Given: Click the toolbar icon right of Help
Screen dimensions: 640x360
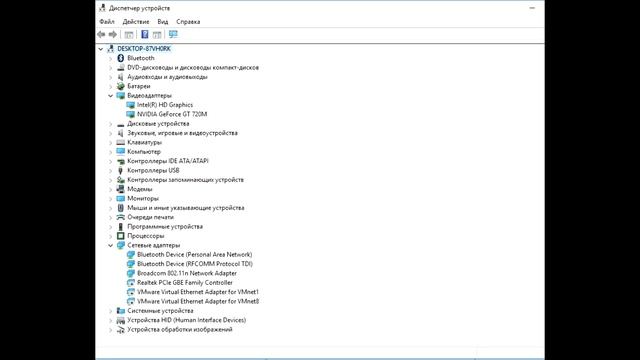Looking at the screenshot, I should [x=157, y=35].
